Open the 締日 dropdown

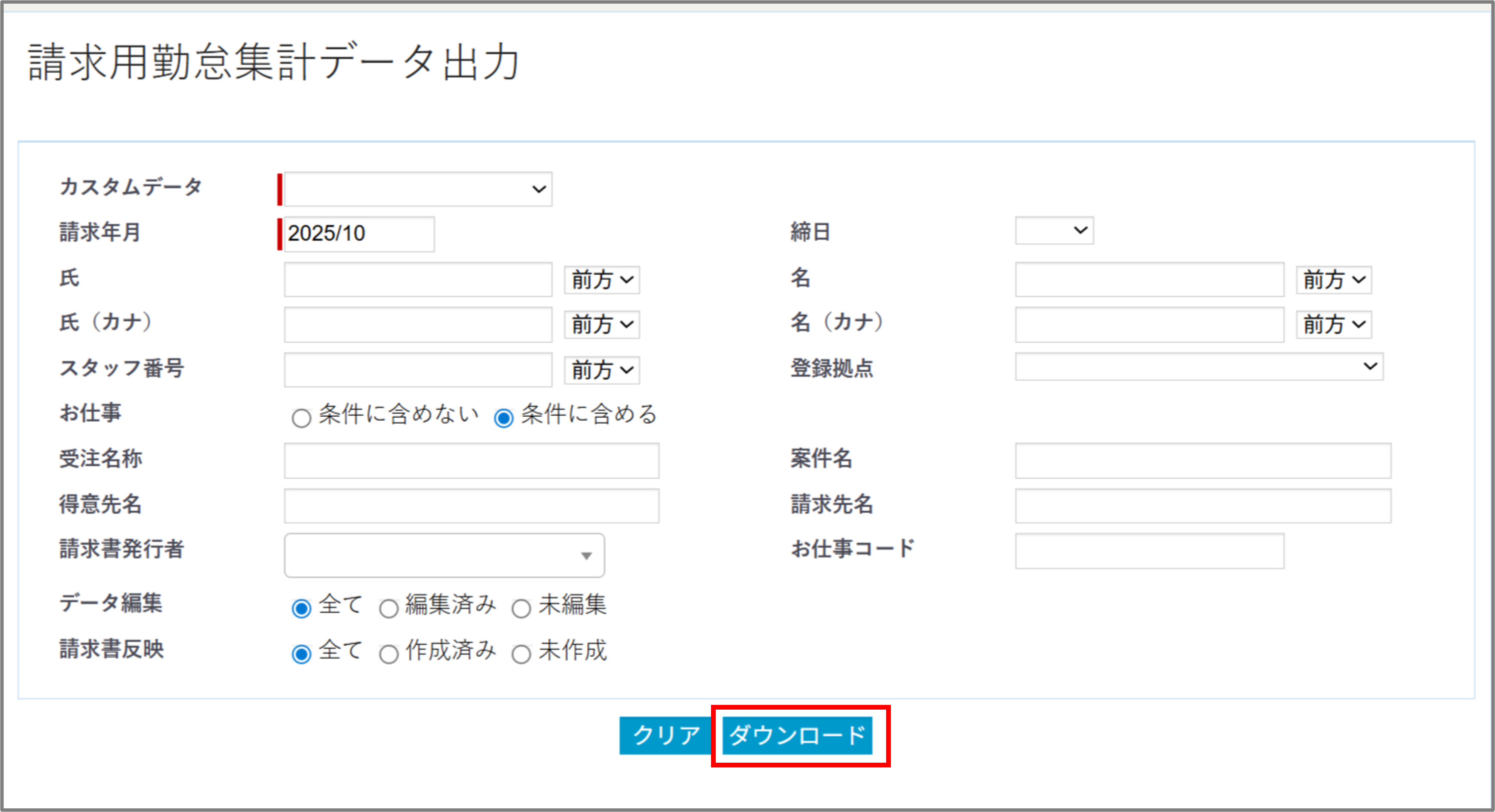(1054, 230)
